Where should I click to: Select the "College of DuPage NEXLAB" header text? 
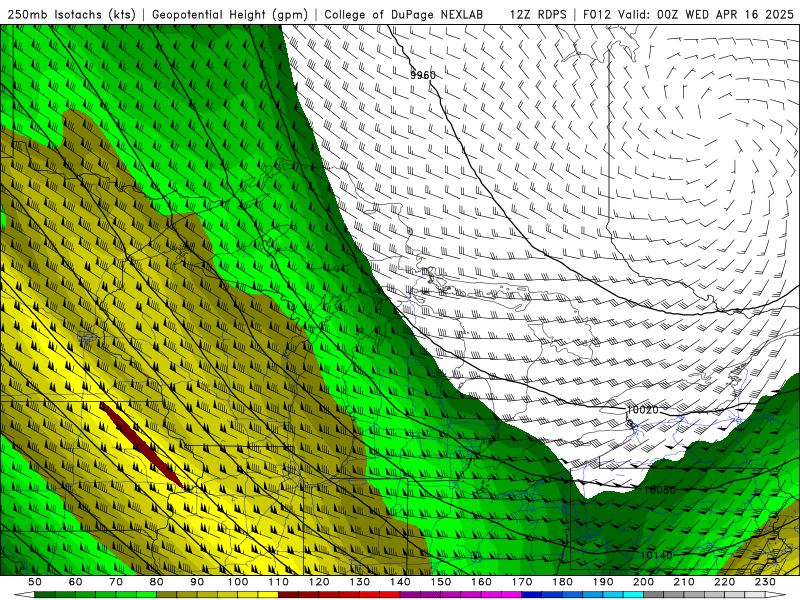point(404,15)
